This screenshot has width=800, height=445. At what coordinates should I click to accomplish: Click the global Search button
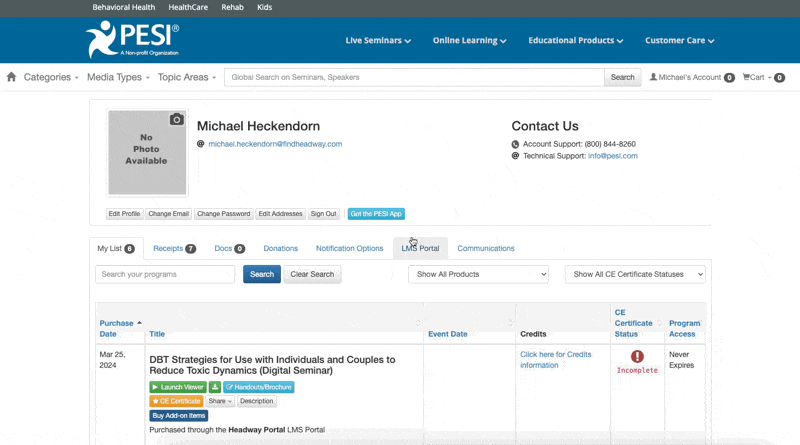pos(622,77)
